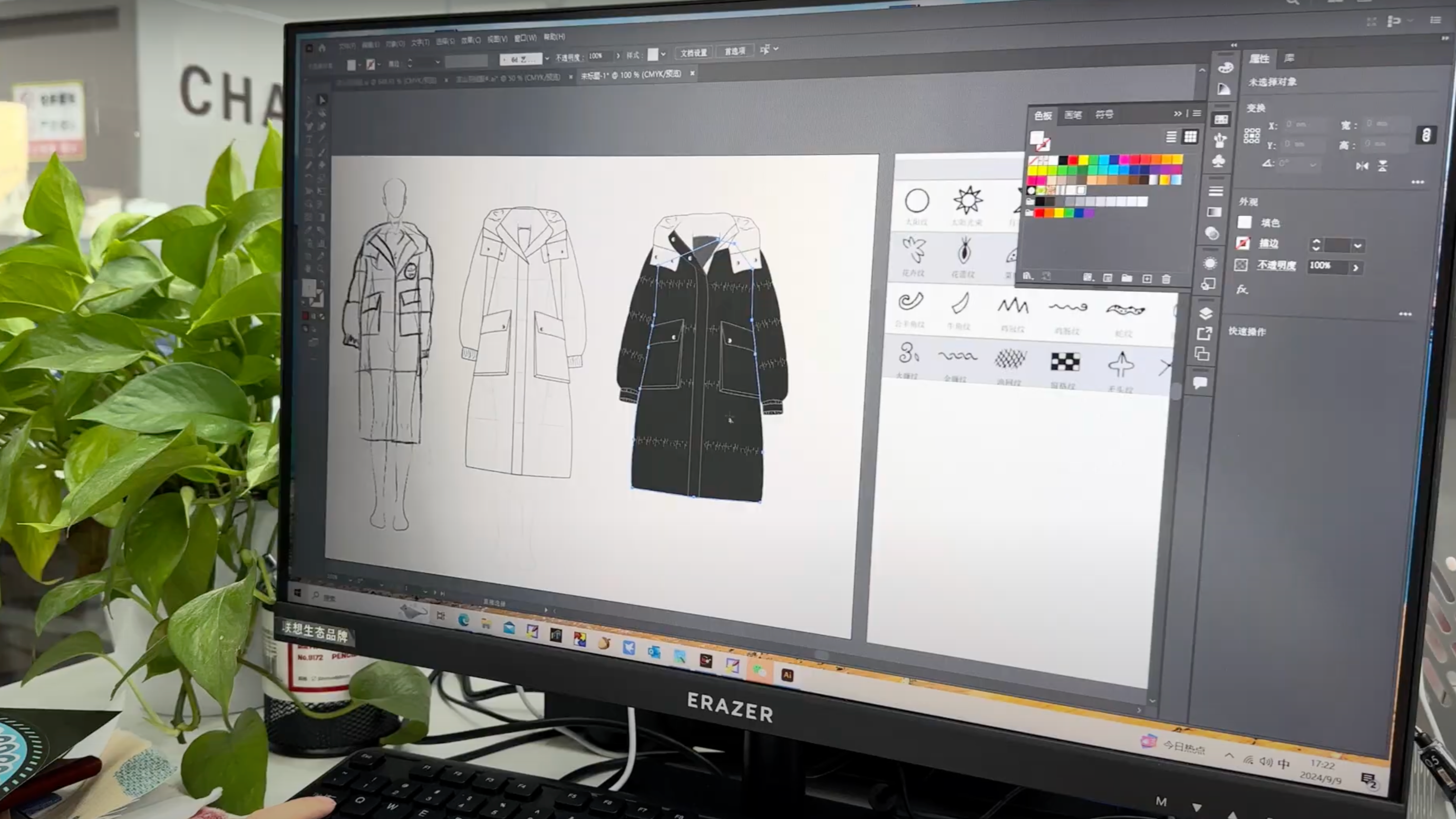Open the Comments speech bubble icon

point(1200,383)
